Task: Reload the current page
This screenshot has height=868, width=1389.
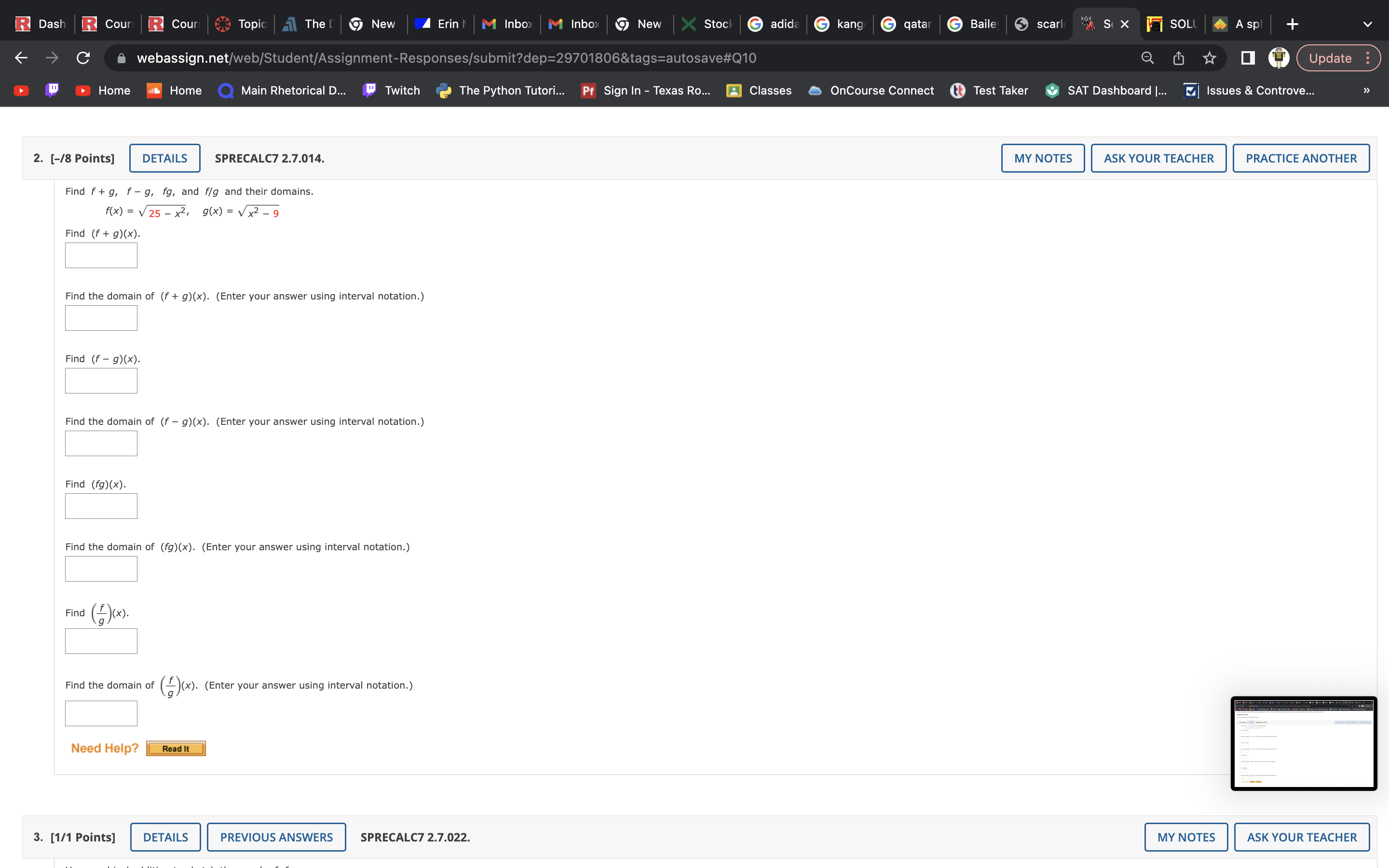Action: [x=82, y=57]
